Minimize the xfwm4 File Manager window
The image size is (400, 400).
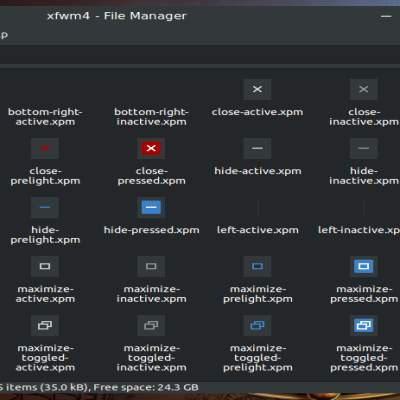386,16
